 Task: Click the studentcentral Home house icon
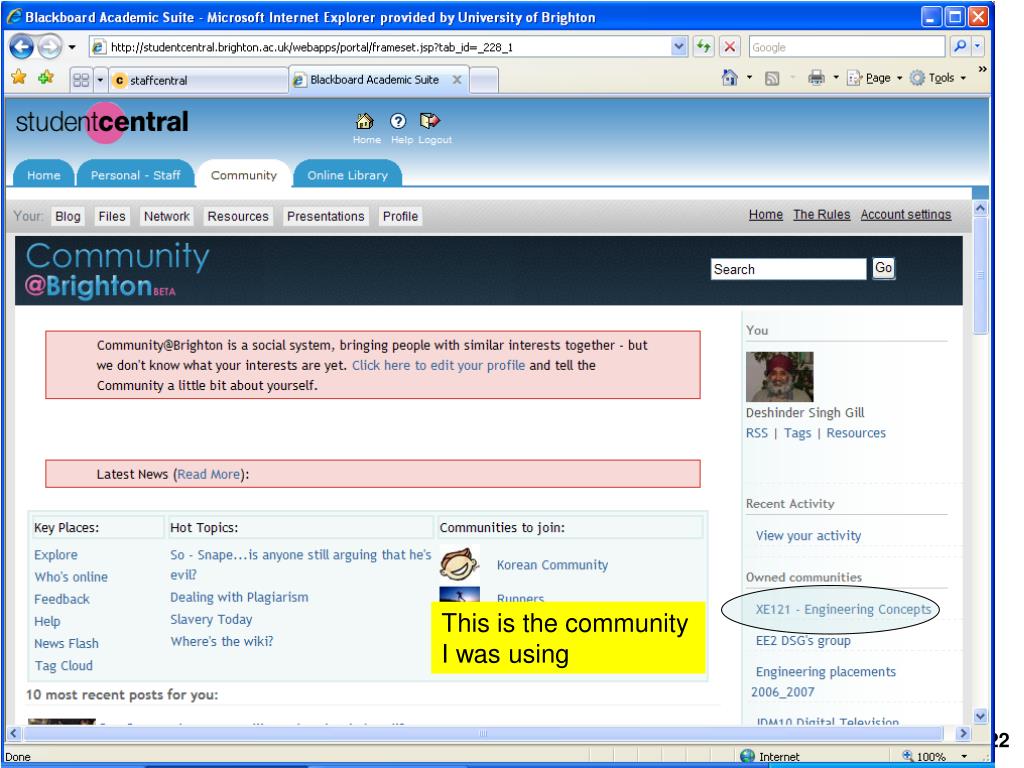[x=364, y=121]
